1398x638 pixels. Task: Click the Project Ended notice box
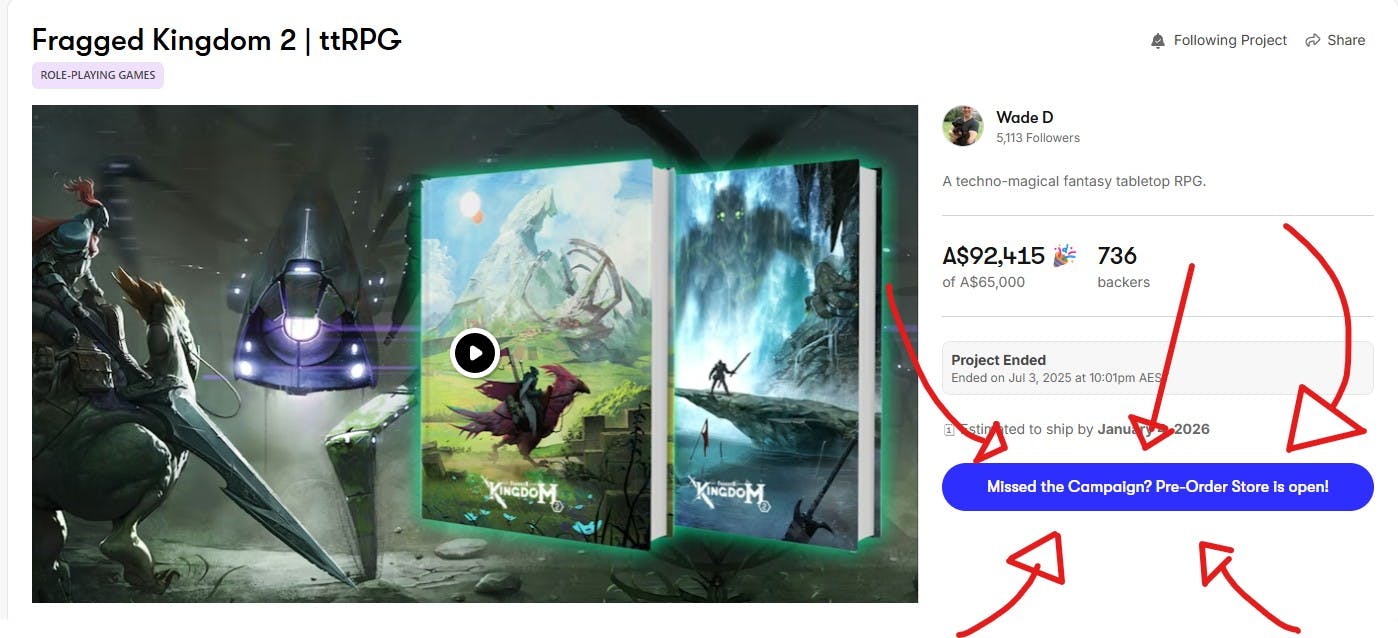pyautogui.click(x=1158, y=368)
